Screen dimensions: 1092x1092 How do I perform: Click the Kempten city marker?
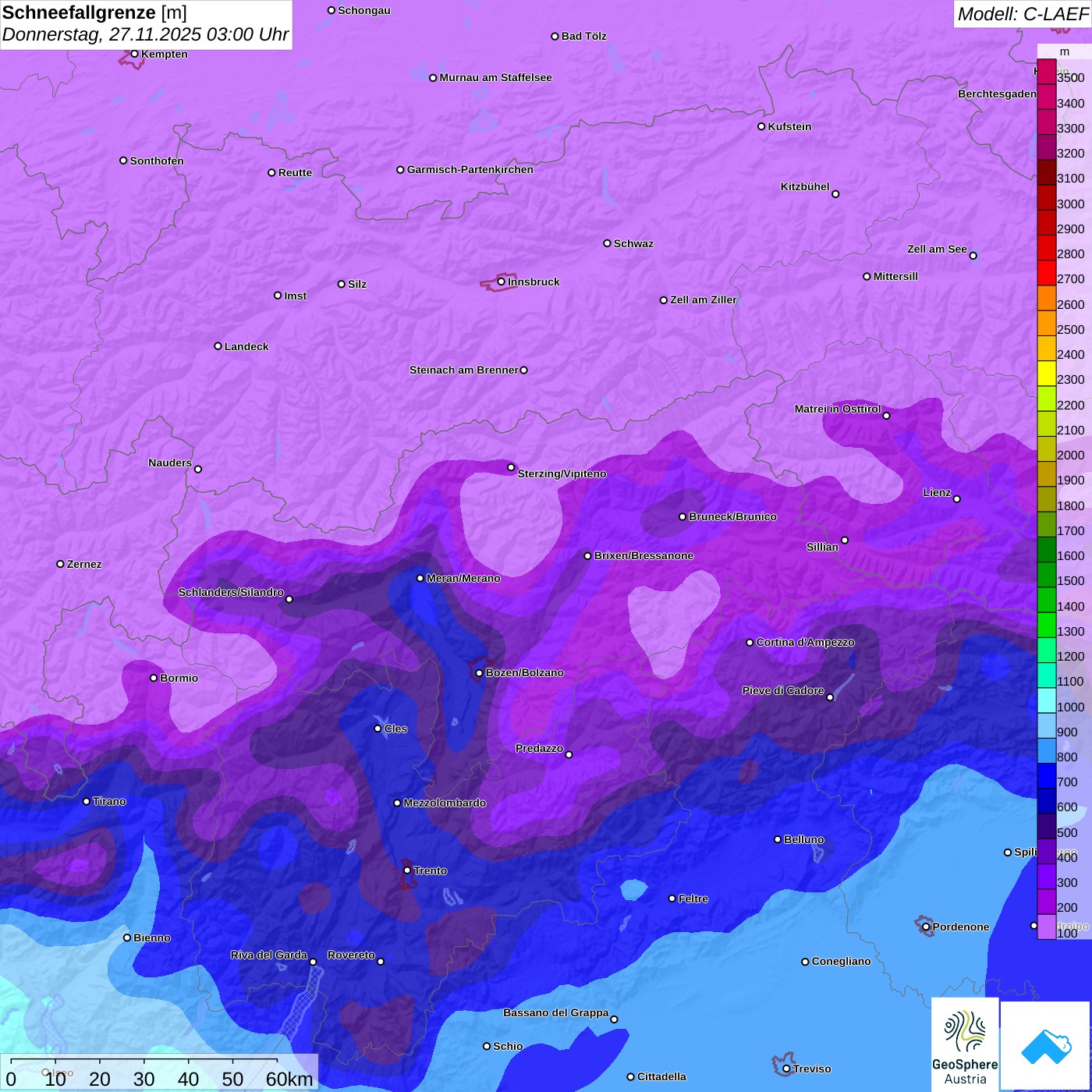[x=135, y=54]
